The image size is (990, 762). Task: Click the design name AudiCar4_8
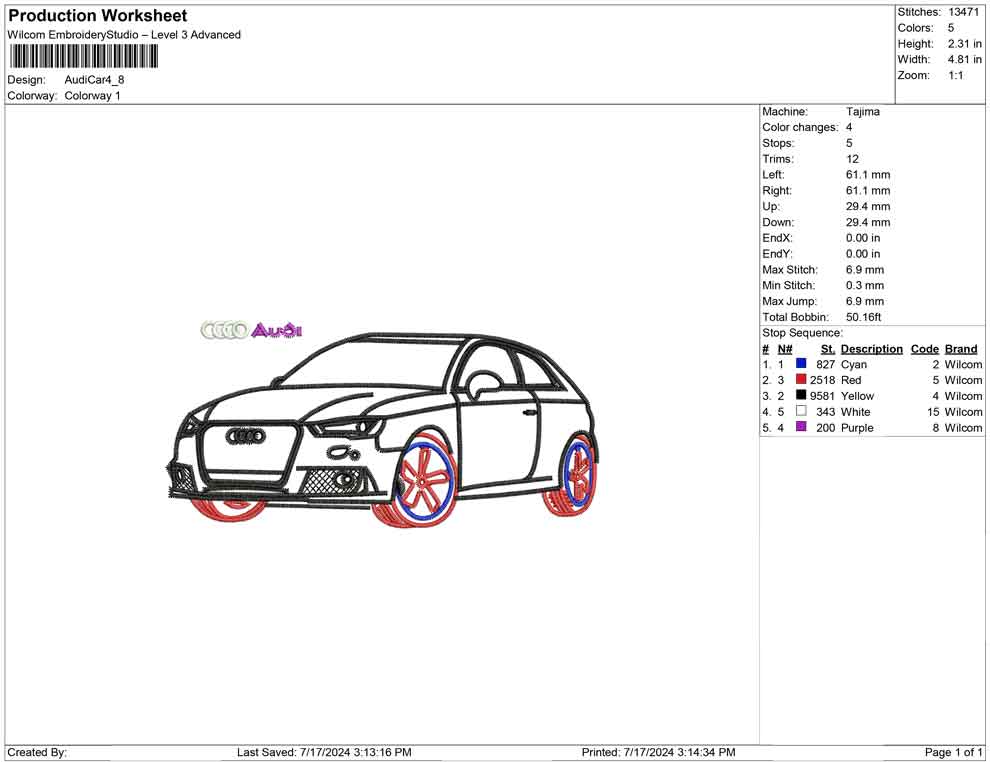[95, 80]
